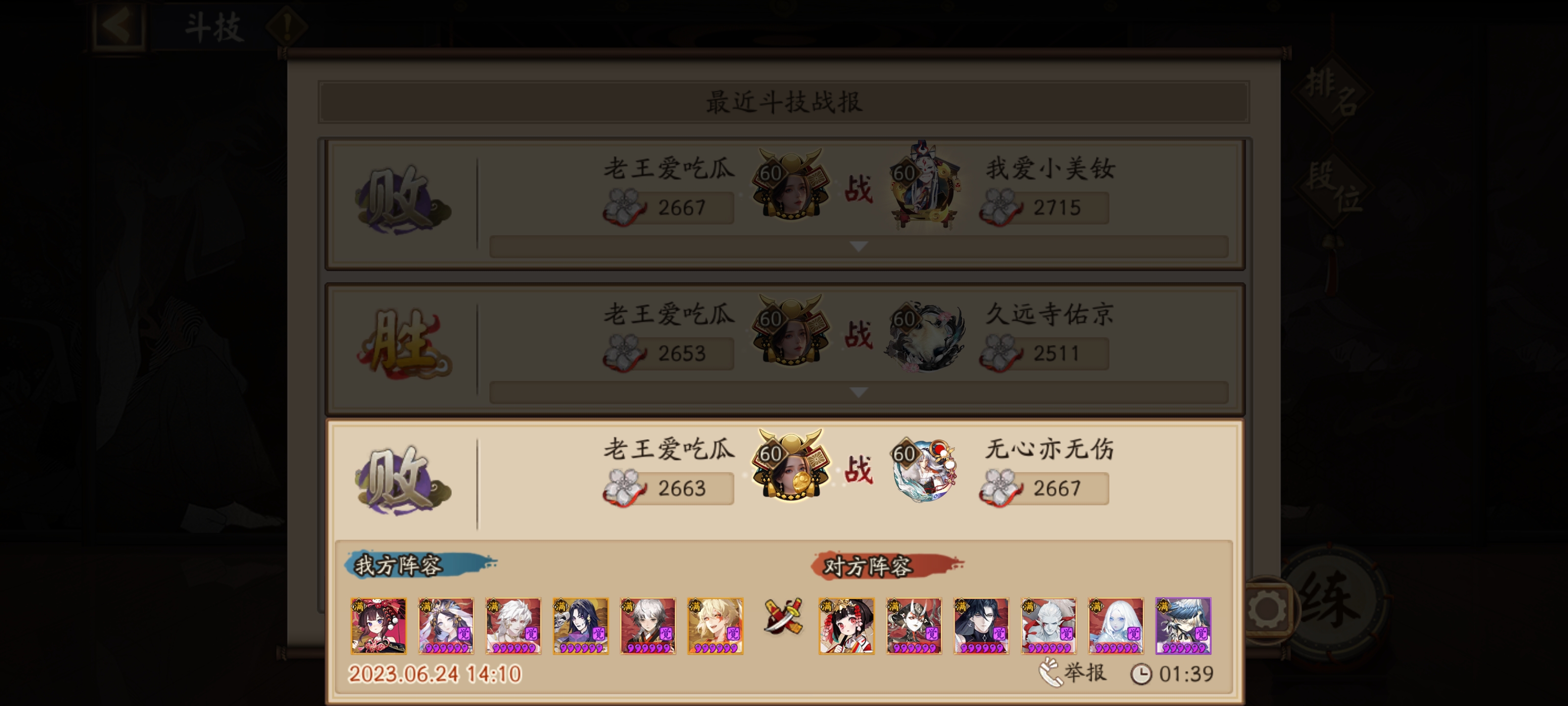Screen dimensions: 1568x706
Task: Open opponent 久远寺佑京's avatar
Action: tap(924, 334)
